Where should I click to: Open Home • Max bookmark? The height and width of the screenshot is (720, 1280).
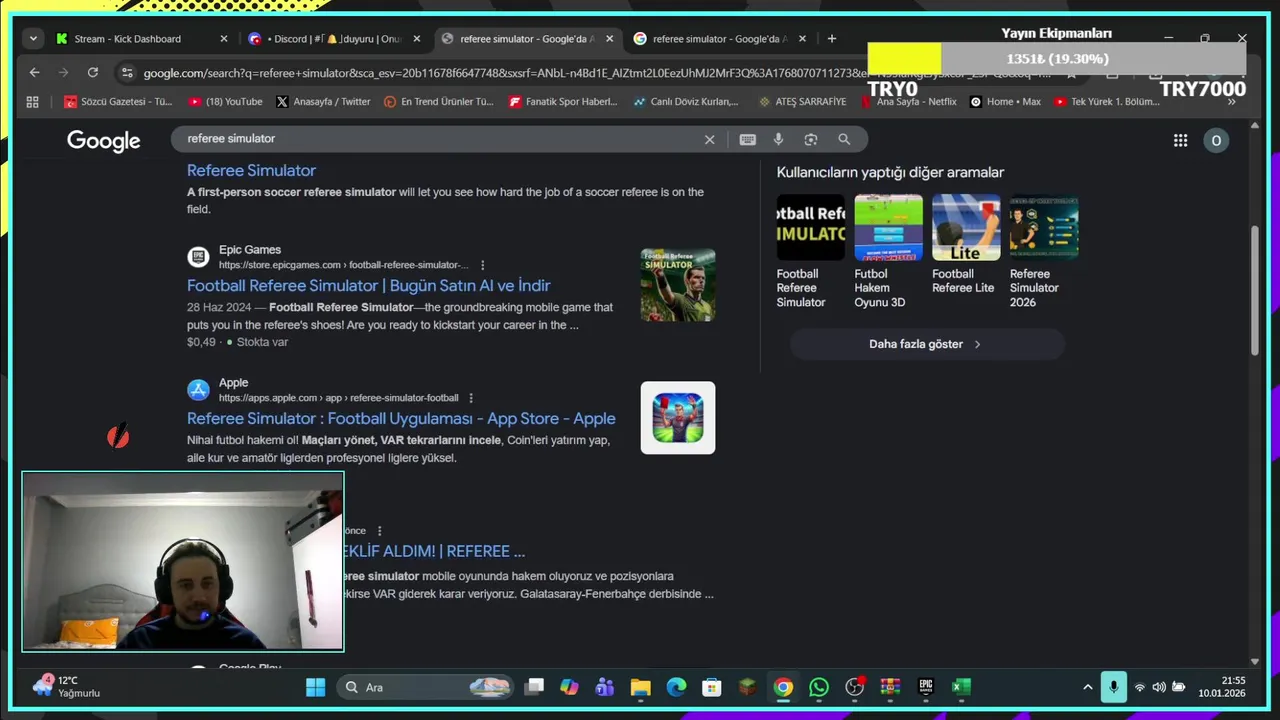(1004, 102)
